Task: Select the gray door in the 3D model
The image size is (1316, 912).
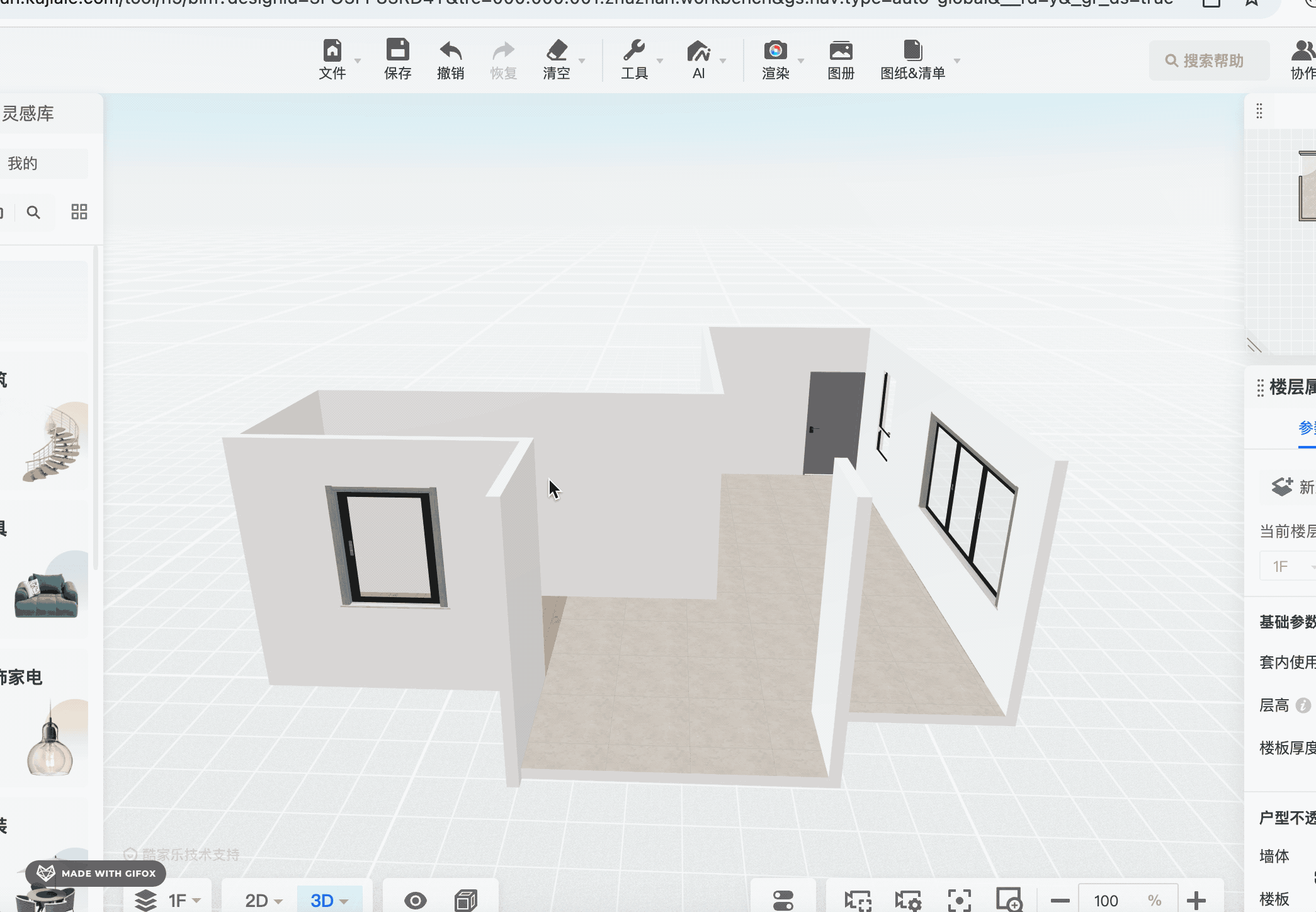Action: click(x=834, y=422)
